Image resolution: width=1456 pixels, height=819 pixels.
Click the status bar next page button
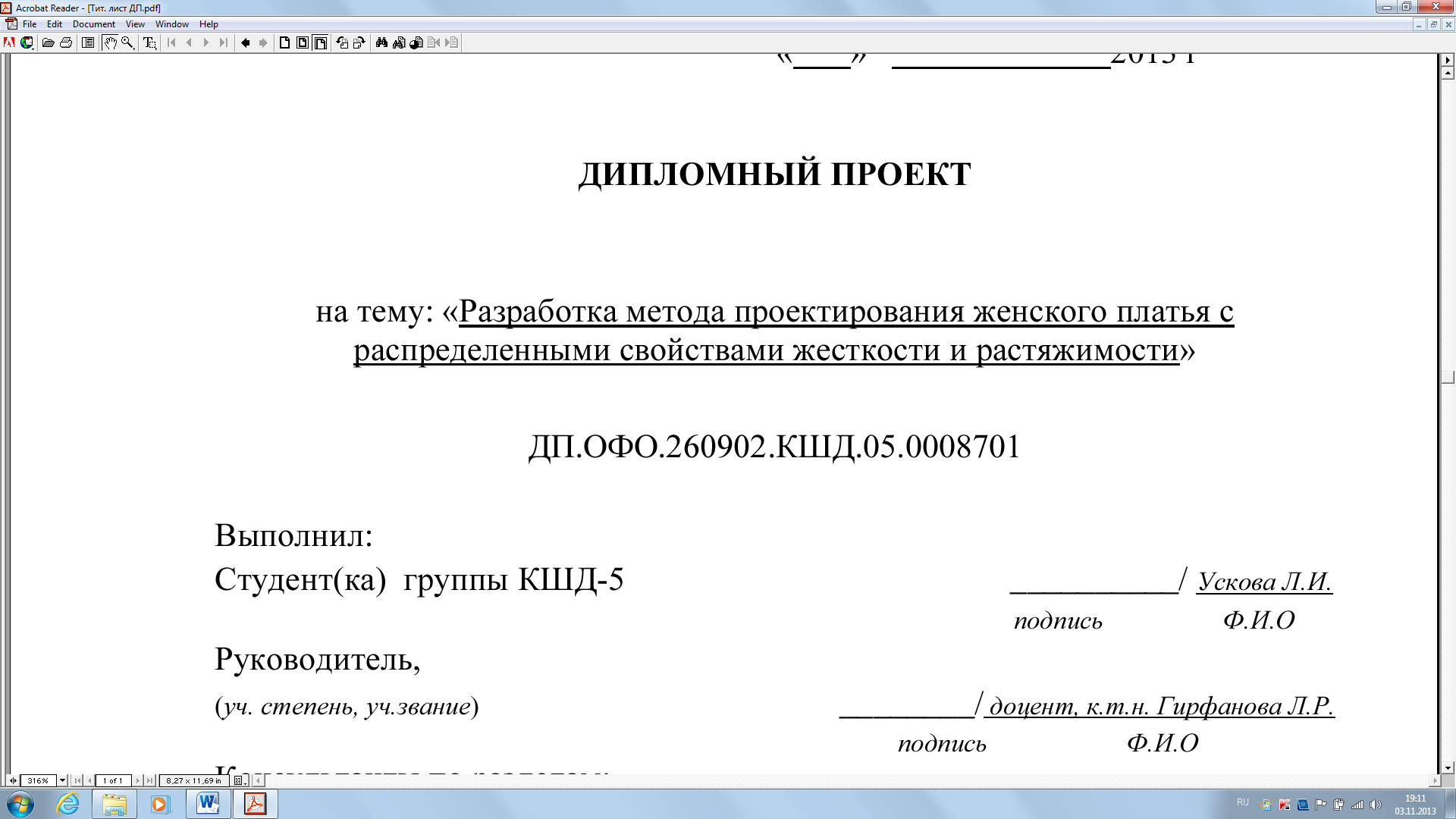(137, 780)
